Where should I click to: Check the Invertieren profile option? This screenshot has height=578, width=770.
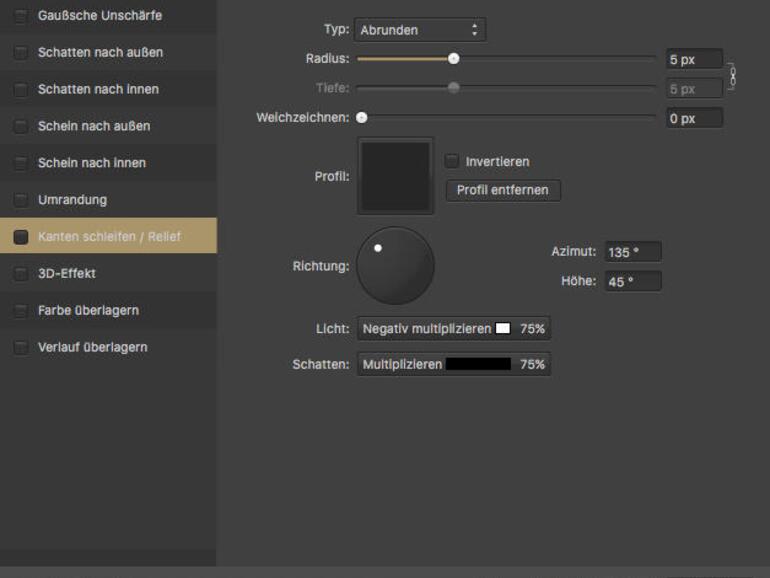pyautogui.click(x=451, y=161)
